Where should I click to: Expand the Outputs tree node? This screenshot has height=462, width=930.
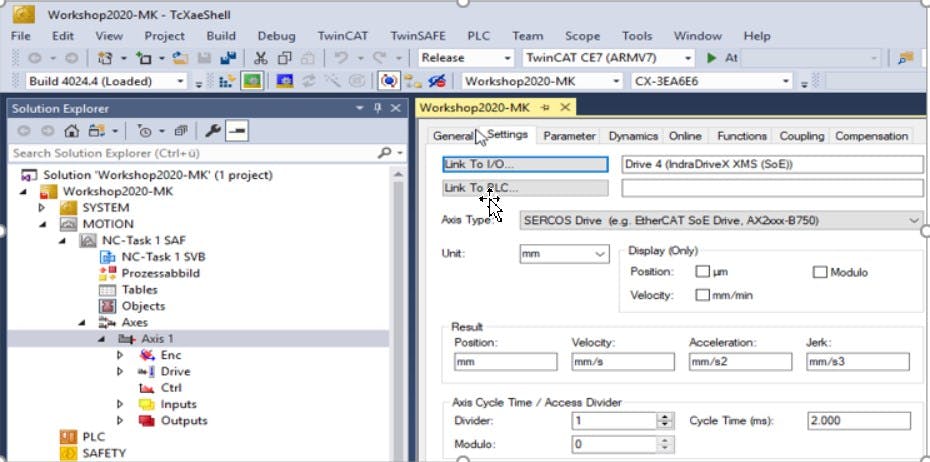pos(120,421)
